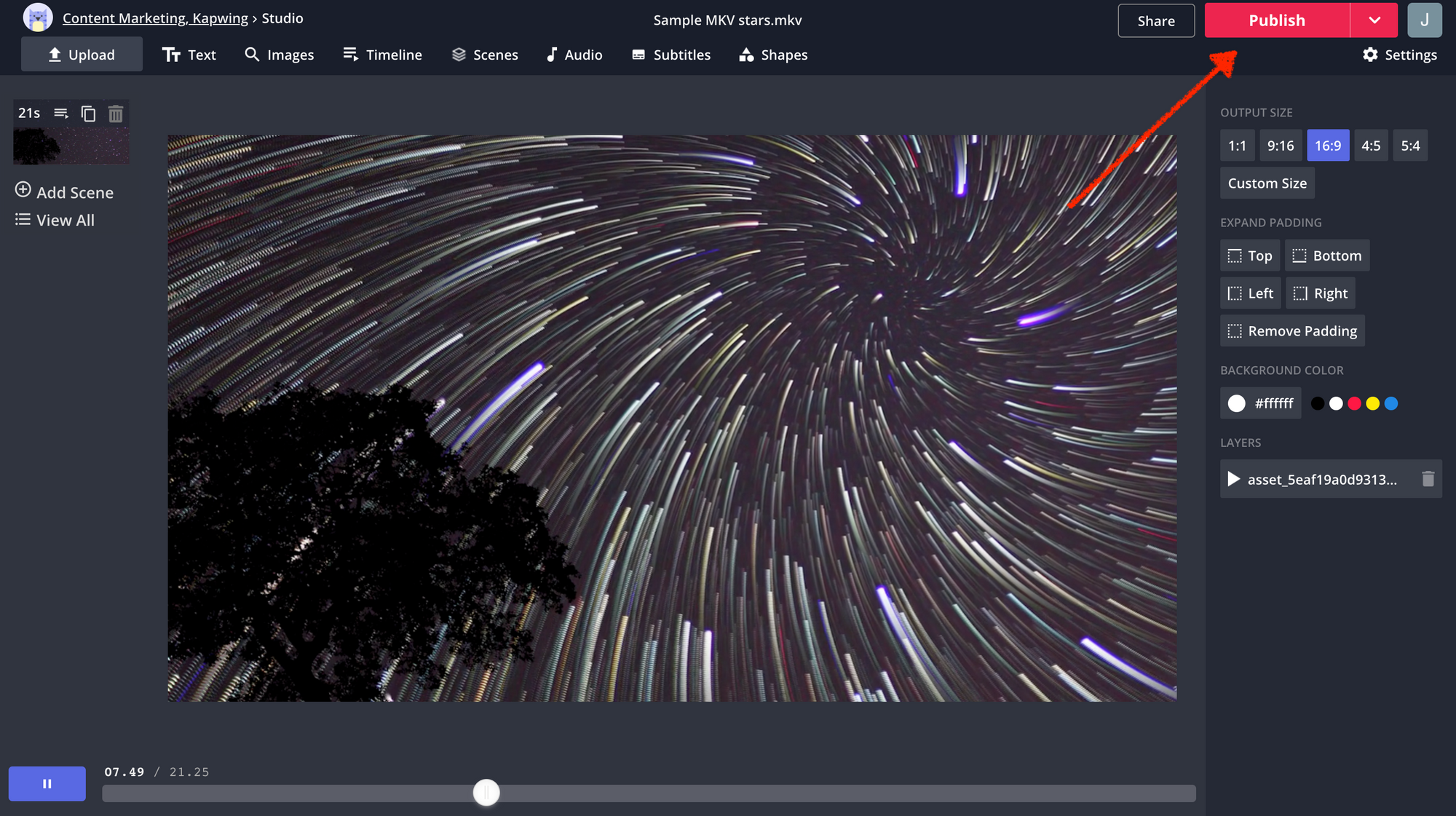This screenshot has width=1456, height=816.
Task: Click the Share button
Action: click(1155, 20)
